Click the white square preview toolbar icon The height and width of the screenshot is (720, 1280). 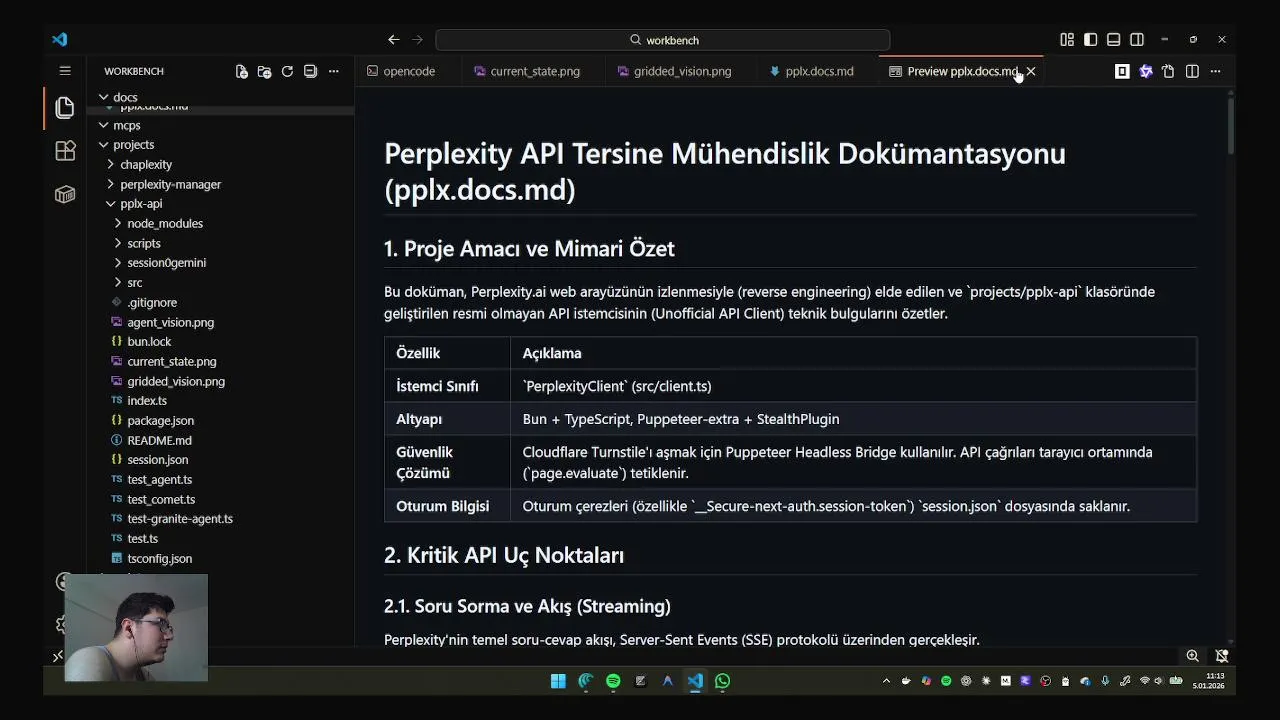(x=1122, y=71)
